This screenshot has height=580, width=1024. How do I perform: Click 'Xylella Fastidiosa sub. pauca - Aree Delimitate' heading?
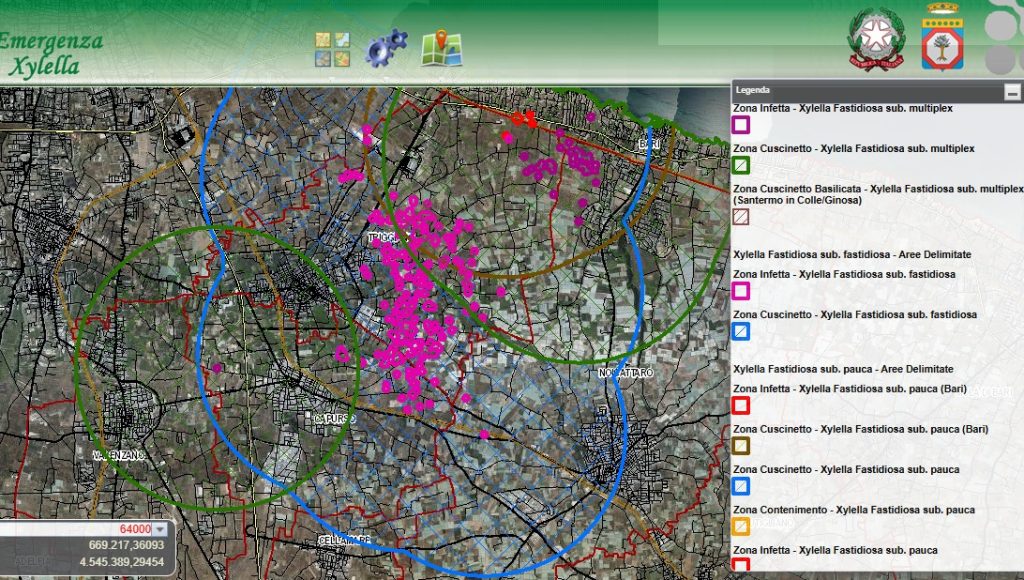click(843, 369)
